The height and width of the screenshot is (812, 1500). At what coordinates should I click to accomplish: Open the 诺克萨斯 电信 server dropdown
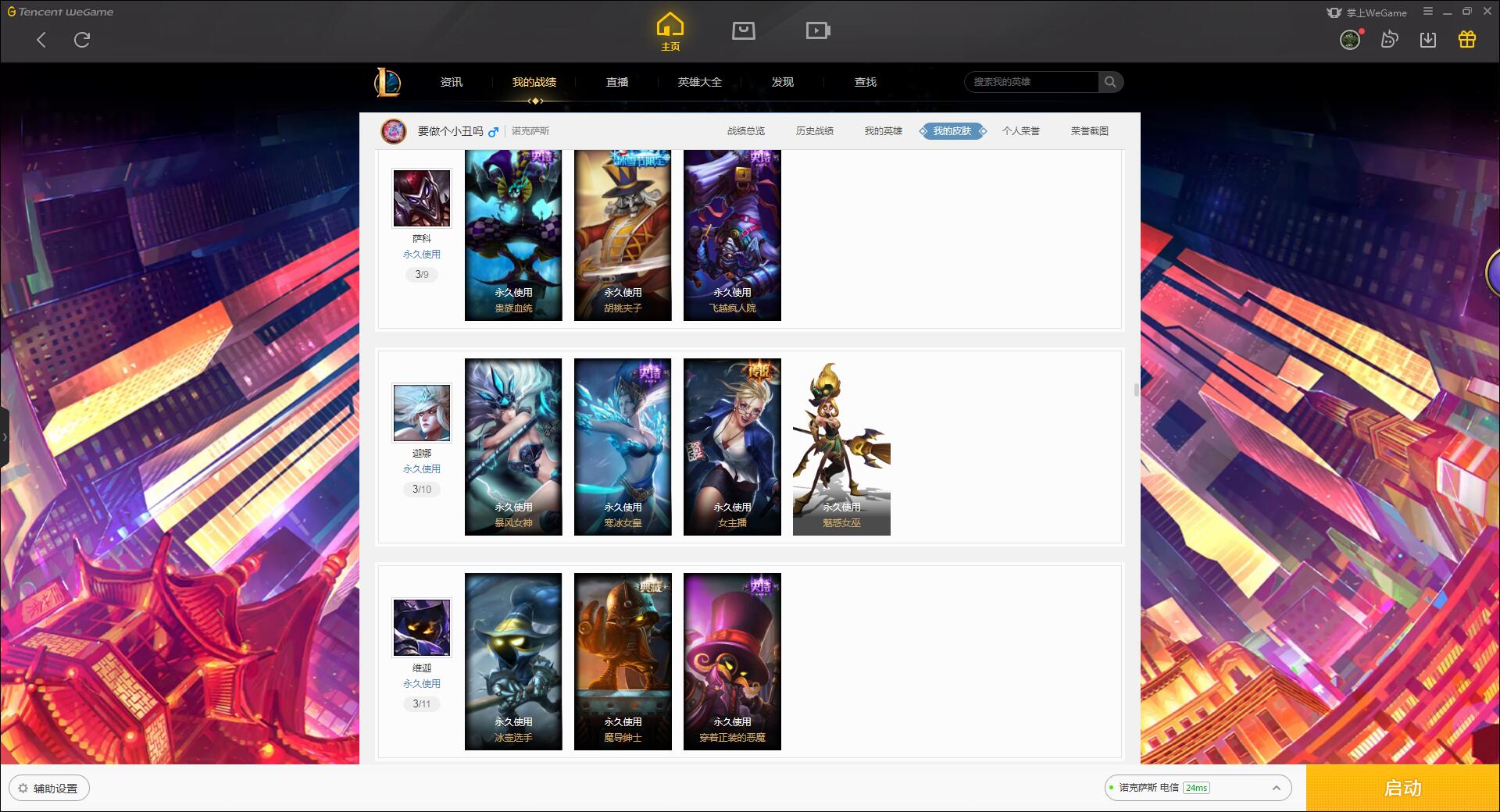click(x=1198, y=788)
